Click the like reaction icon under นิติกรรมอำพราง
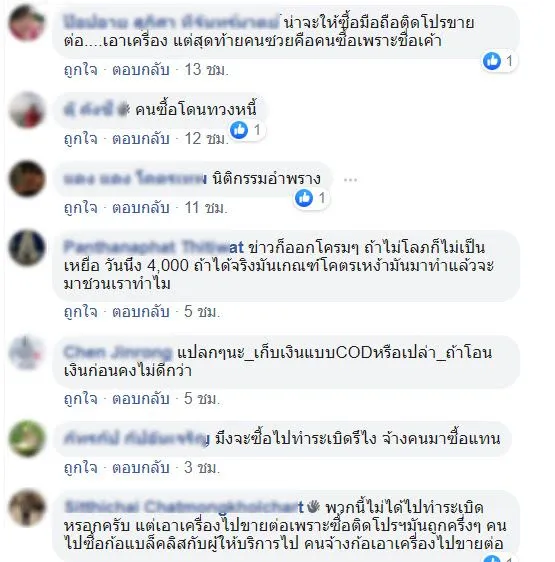Screen dimensions: 555x562 tap(304, 198)
